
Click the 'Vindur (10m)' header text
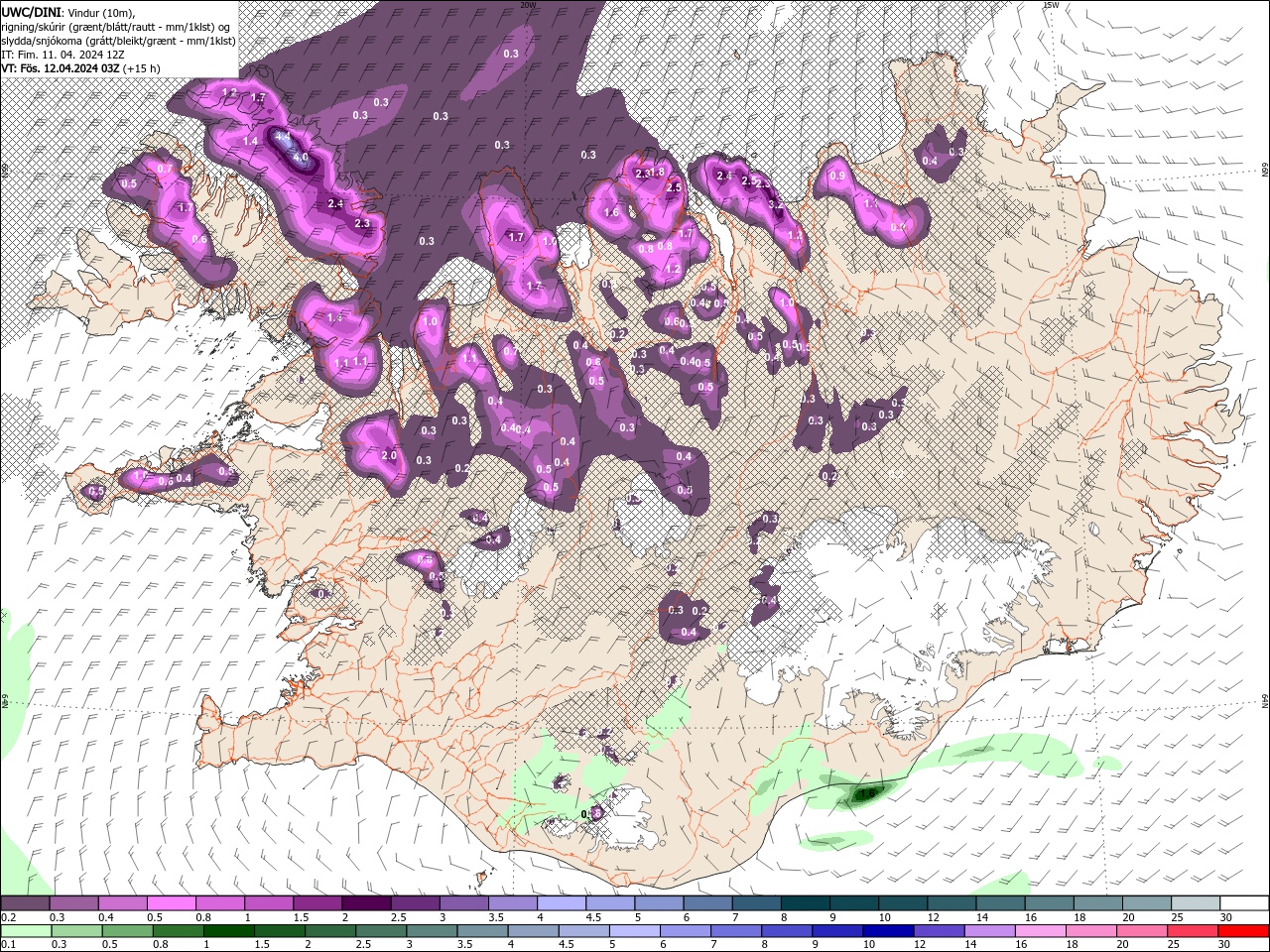pyautogui.click(x=100, y=11)
